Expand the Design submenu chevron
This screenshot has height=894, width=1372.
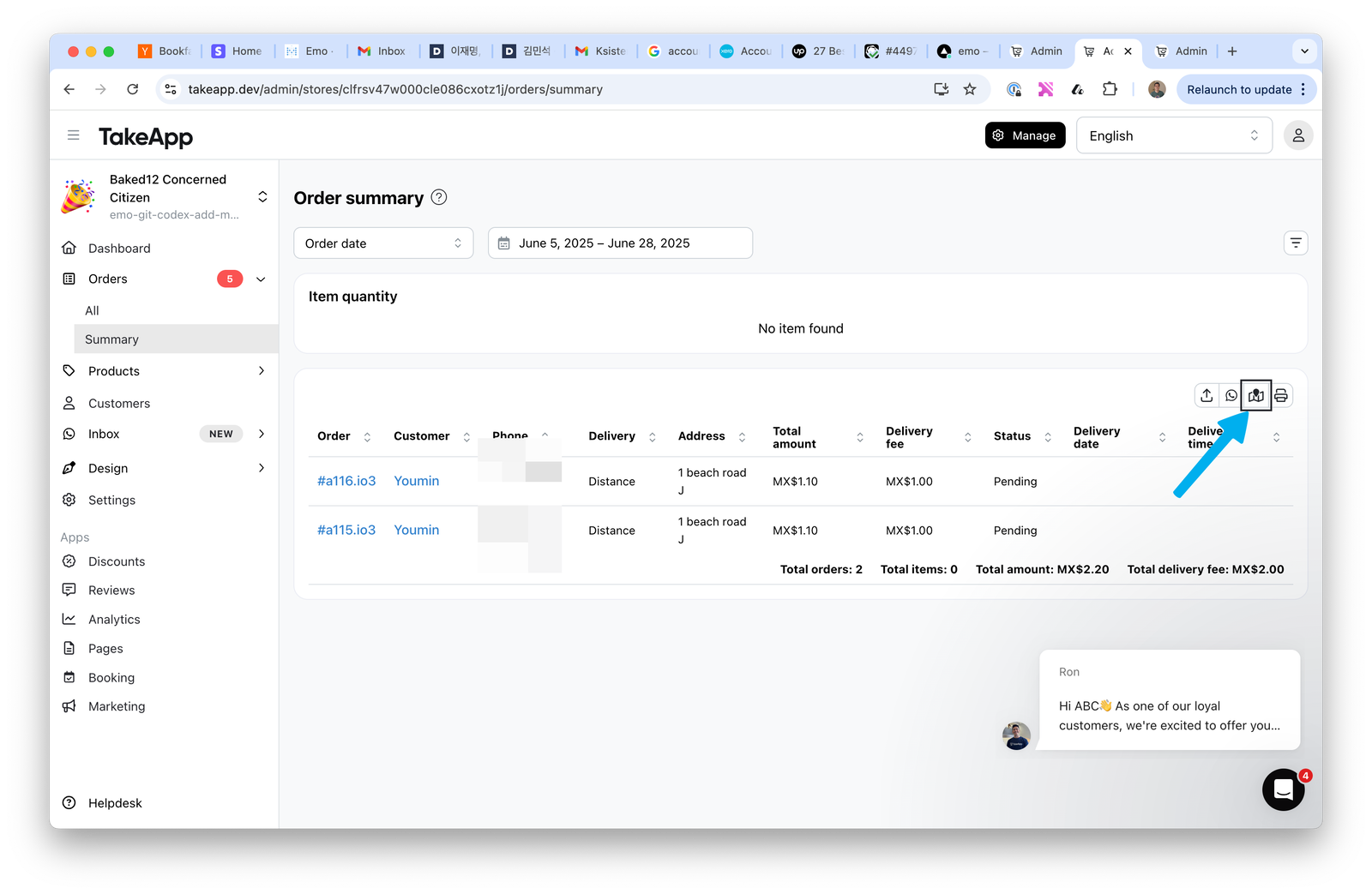tap(262, 468)
